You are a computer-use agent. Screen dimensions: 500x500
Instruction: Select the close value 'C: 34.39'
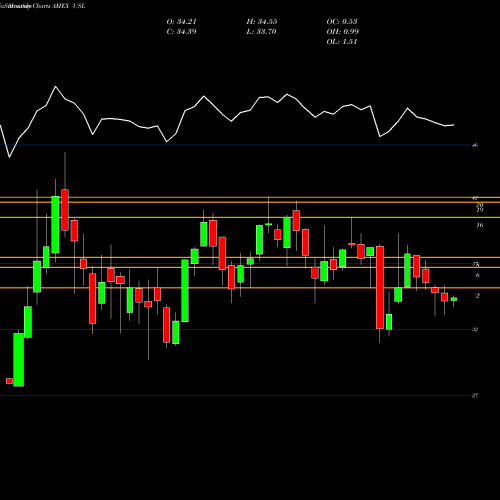182,32
